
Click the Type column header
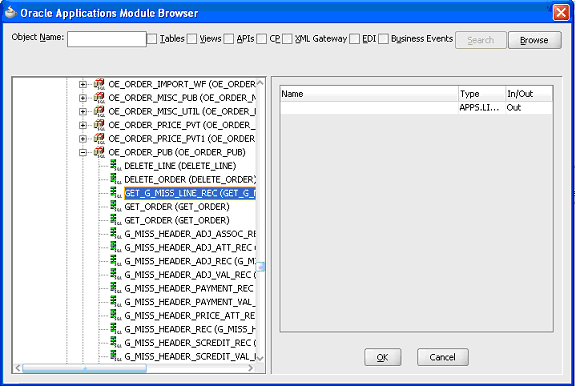(482, 94)
